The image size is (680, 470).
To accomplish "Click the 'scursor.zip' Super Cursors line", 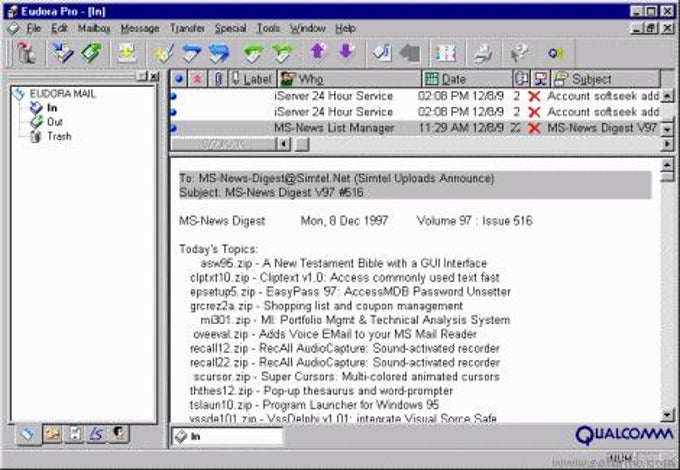I will tap(347, 376).
